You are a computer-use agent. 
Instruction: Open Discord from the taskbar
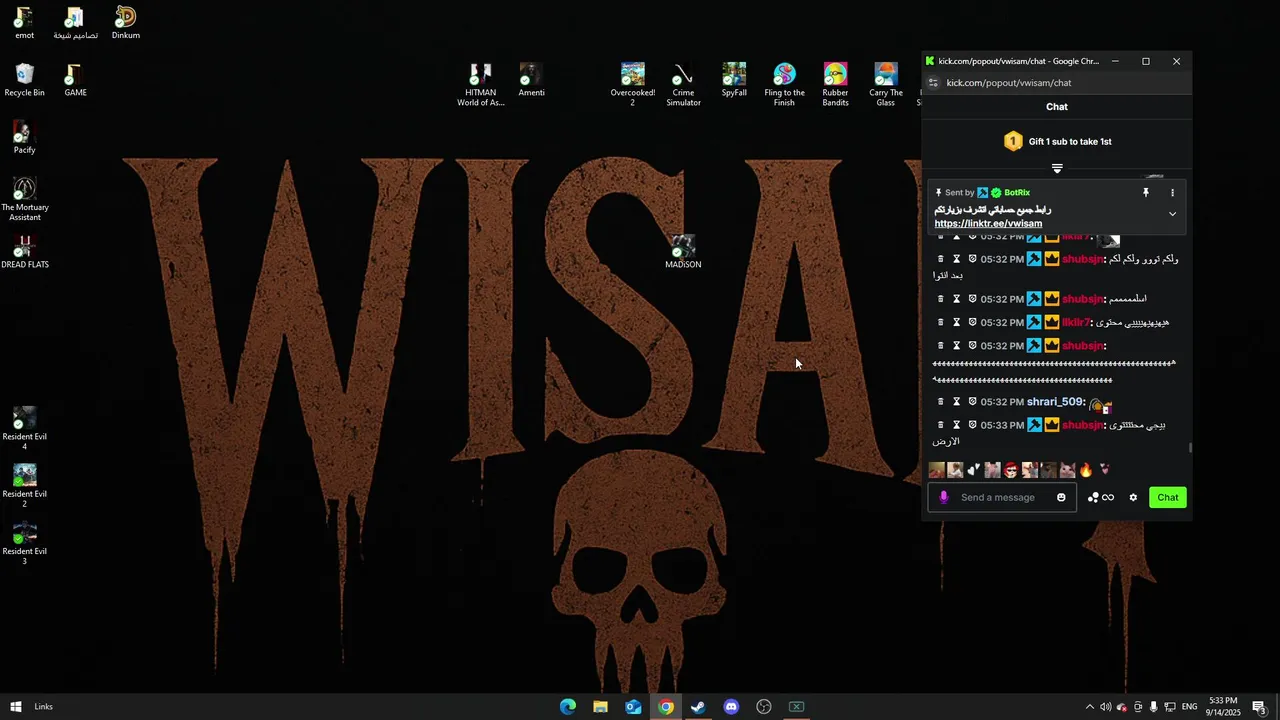click(731, 707)
